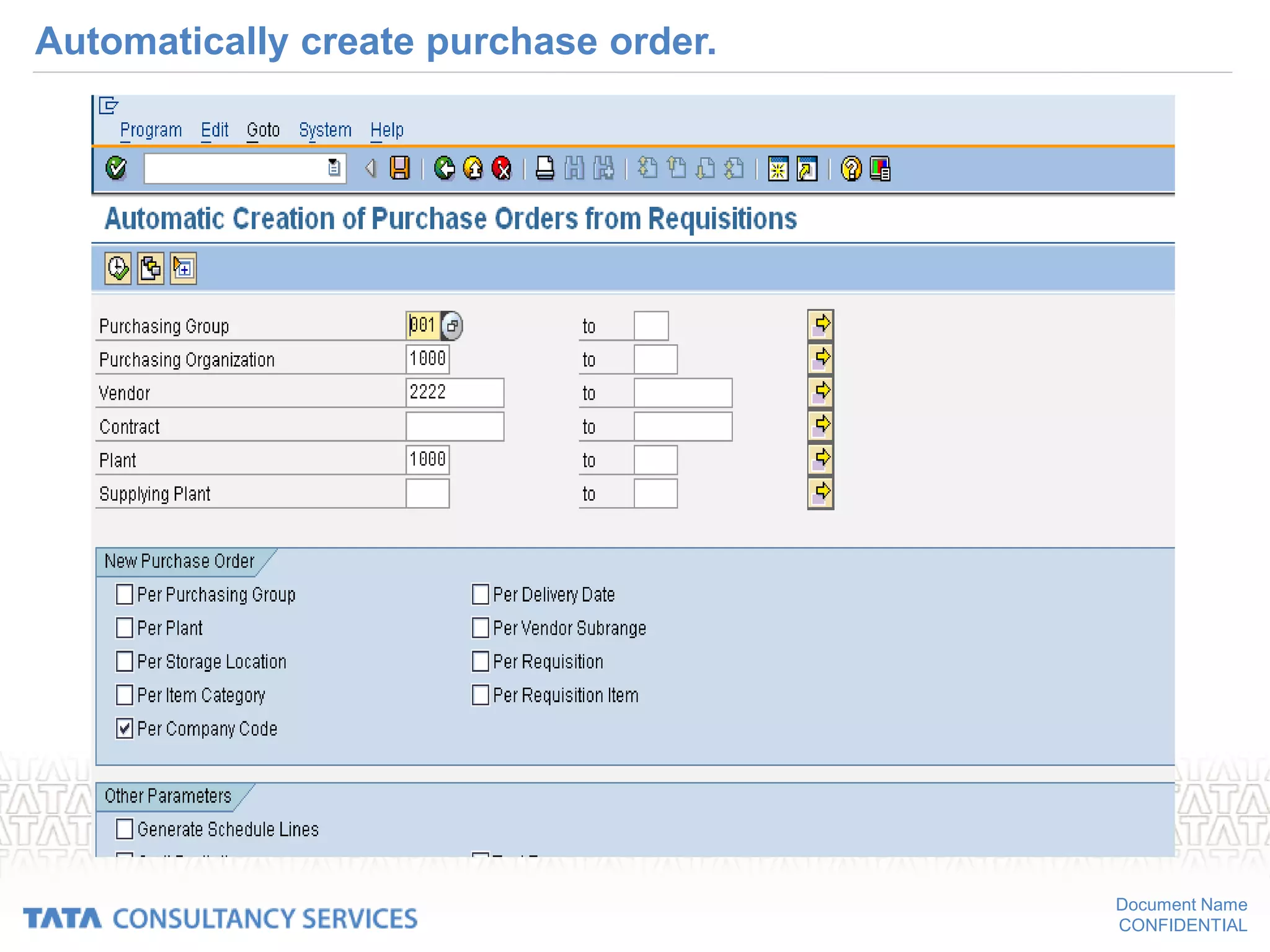Collapse the command field with the triangle arrow
This screenshot has width=1270, height=952.
point(371,168)
